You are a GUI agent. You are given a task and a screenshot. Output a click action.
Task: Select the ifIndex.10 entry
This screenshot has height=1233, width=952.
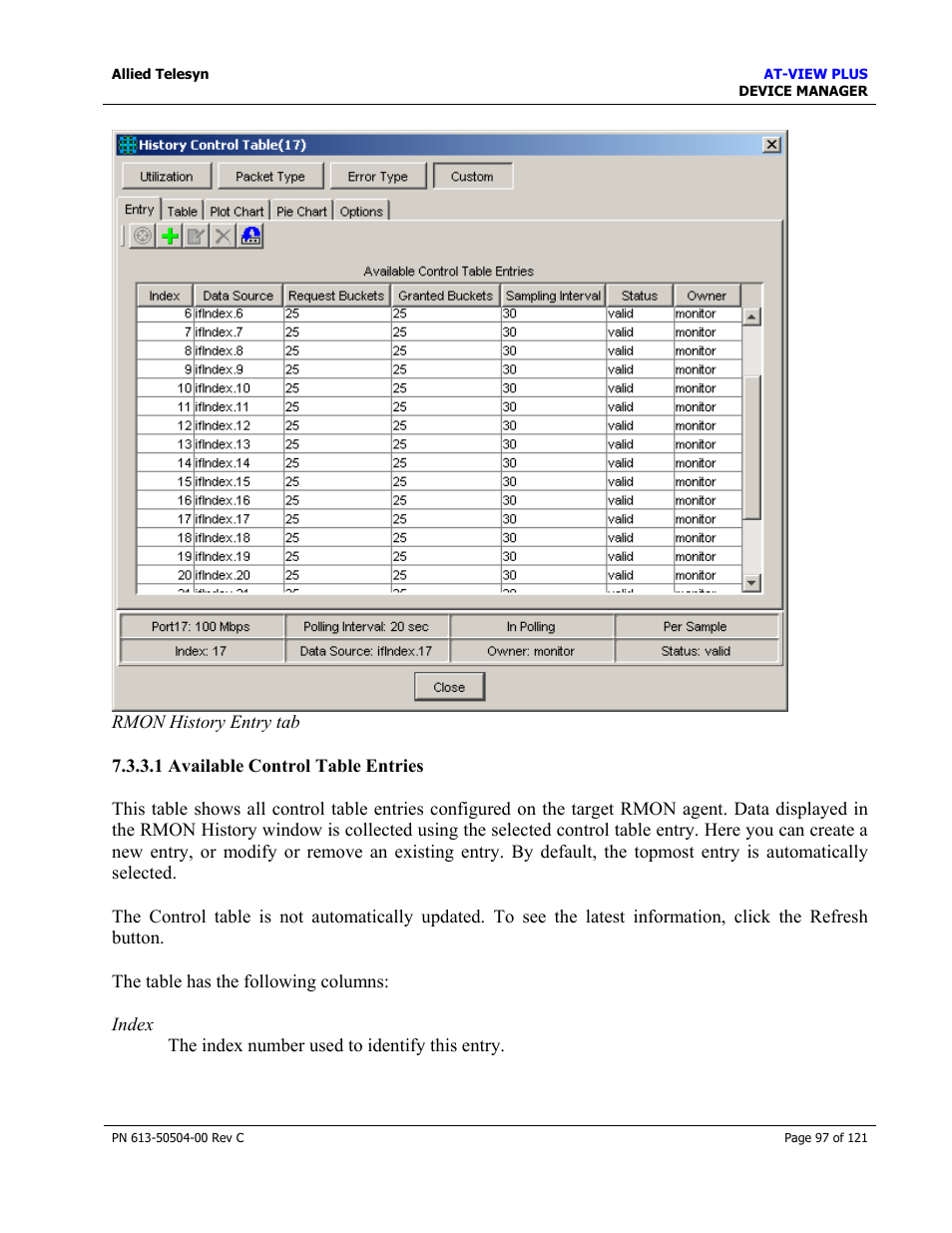(x=439, y=388)
